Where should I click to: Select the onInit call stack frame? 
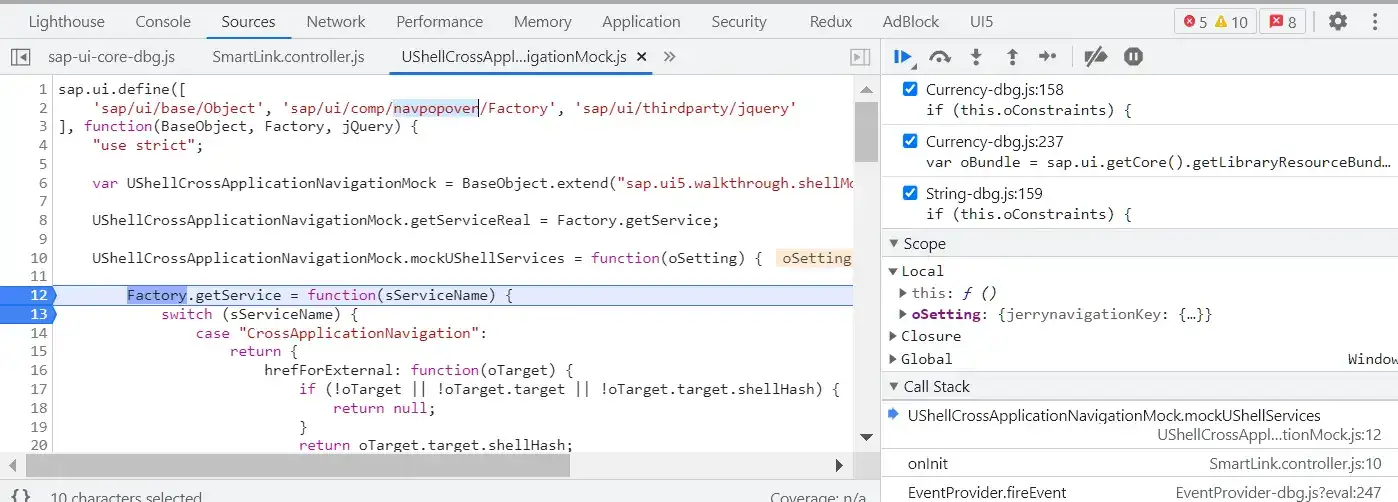(1139, 464)
